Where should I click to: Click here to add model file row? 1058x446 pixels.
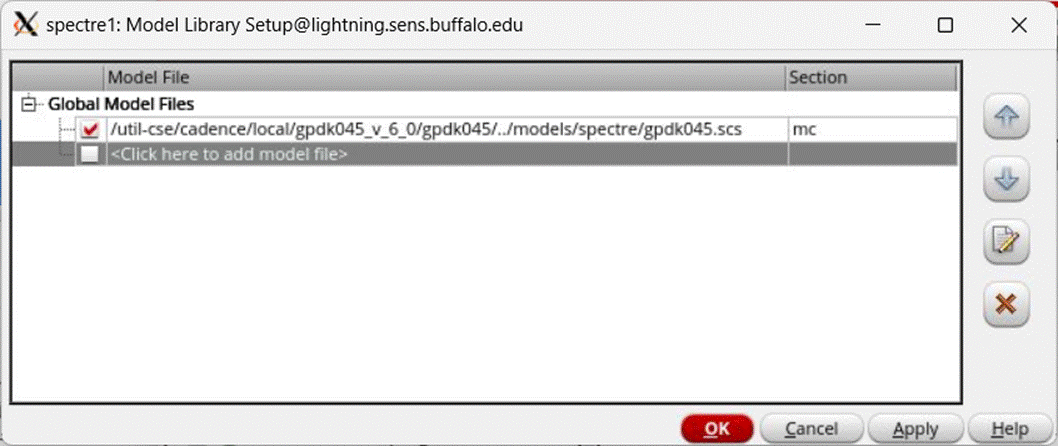[x=229, y=154]
